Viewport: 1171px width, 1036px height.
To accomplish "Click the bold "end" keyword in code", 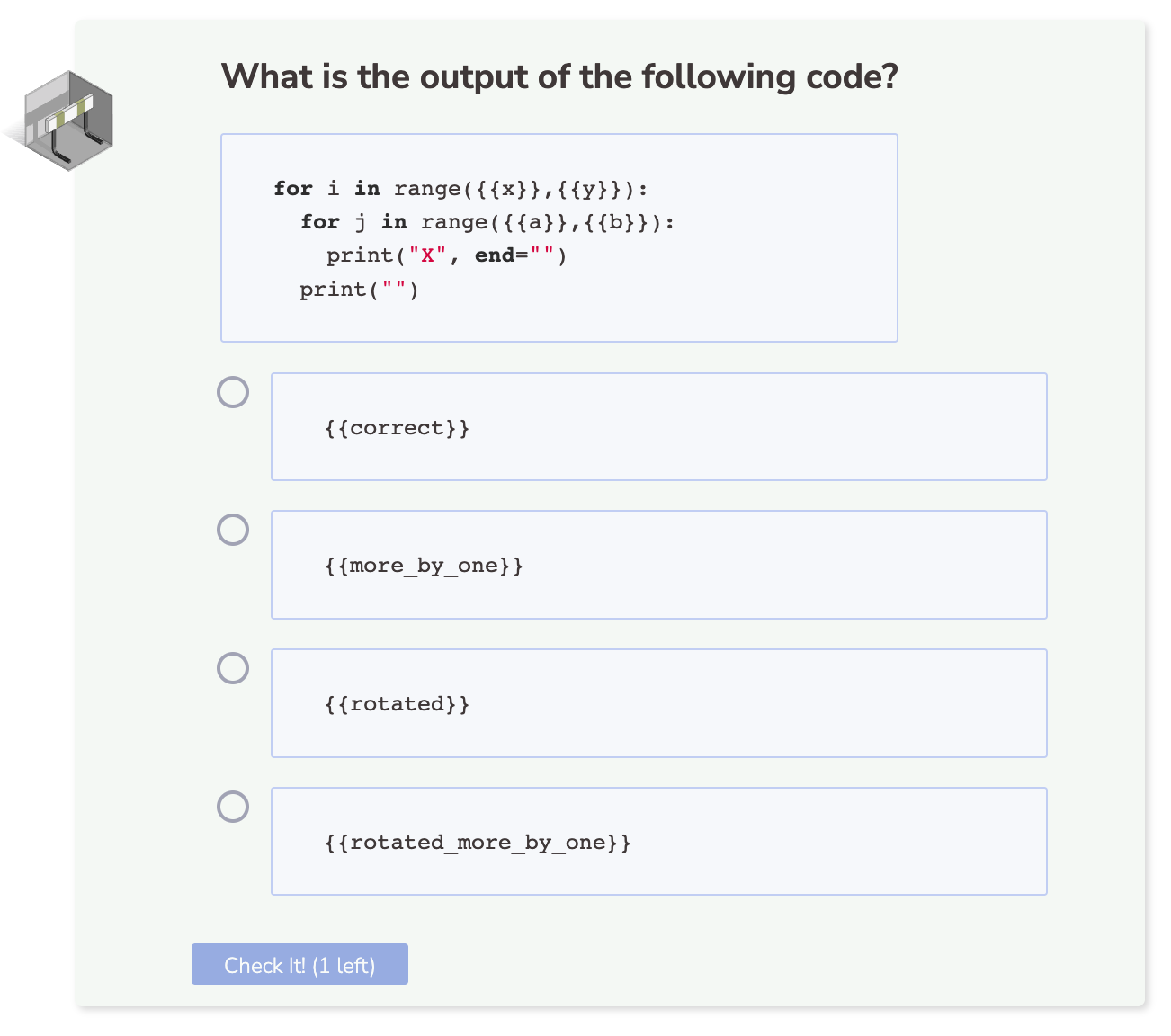I will (x=495, y=255).
